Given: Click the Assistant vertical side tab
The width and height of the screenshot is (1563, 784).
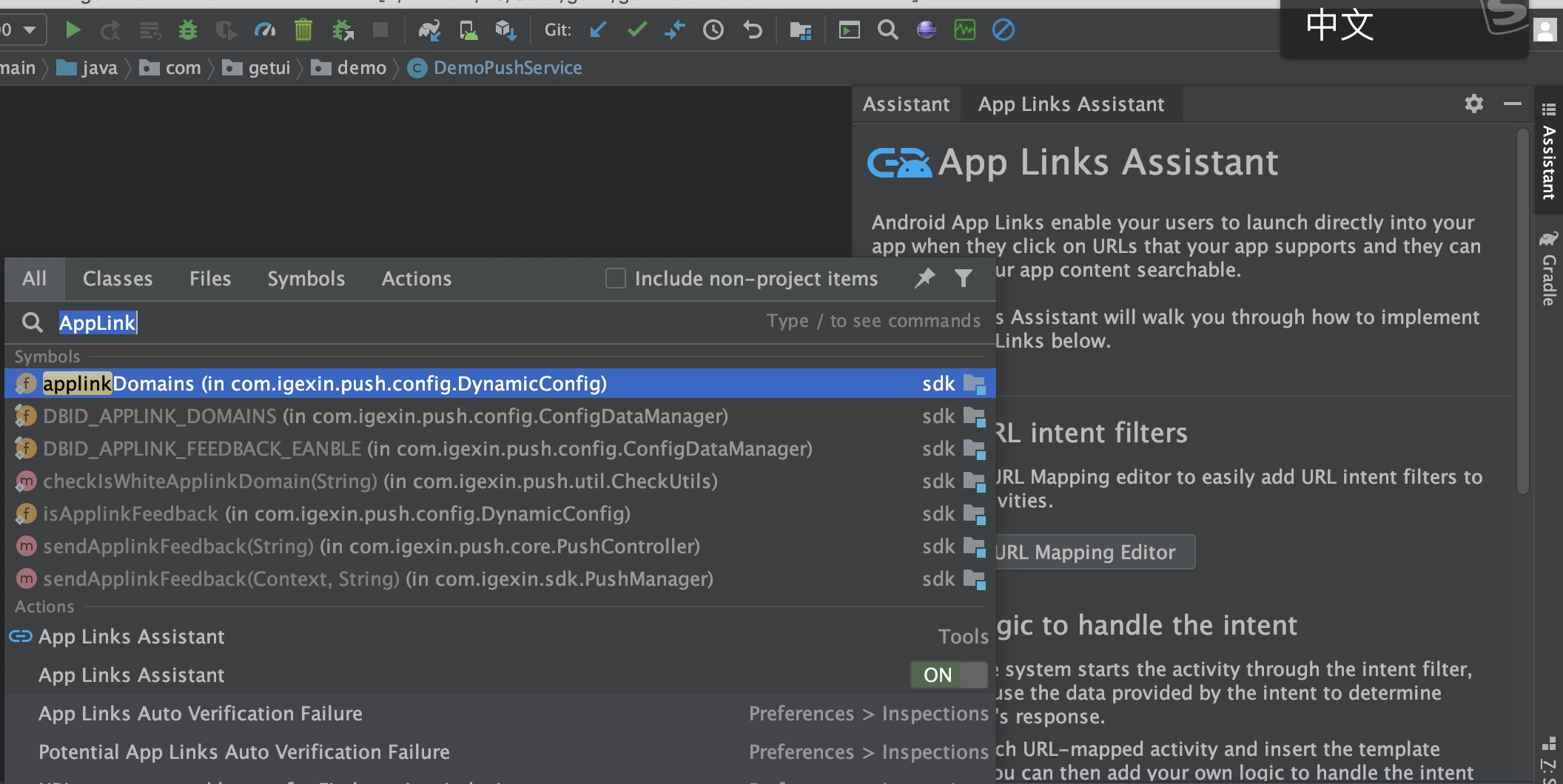Looking at the screenshot, I should point(1548,152).
